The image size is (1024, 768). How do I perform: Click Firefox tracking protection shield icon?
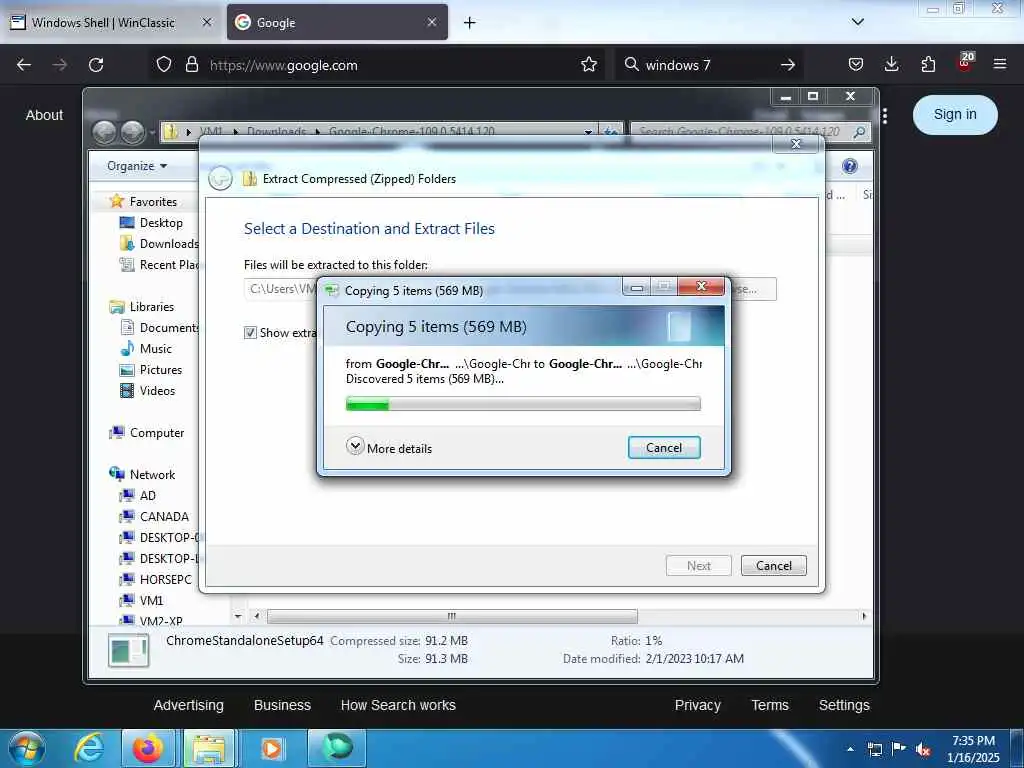click(x=164, y=65)
